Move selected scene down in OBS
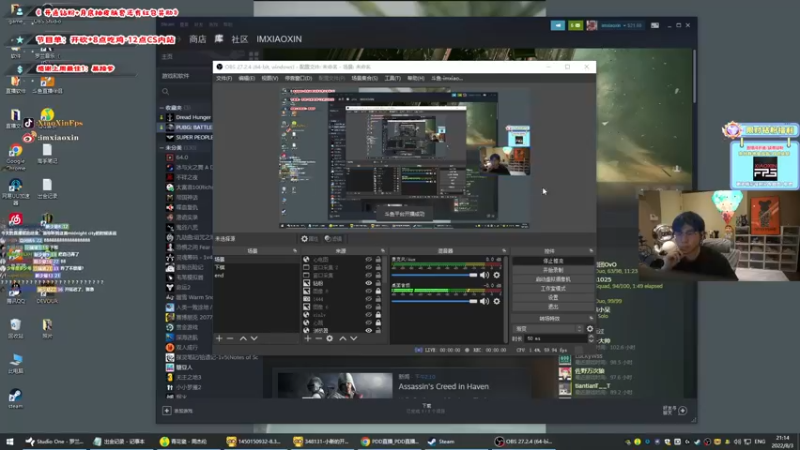 coord(254,338)
